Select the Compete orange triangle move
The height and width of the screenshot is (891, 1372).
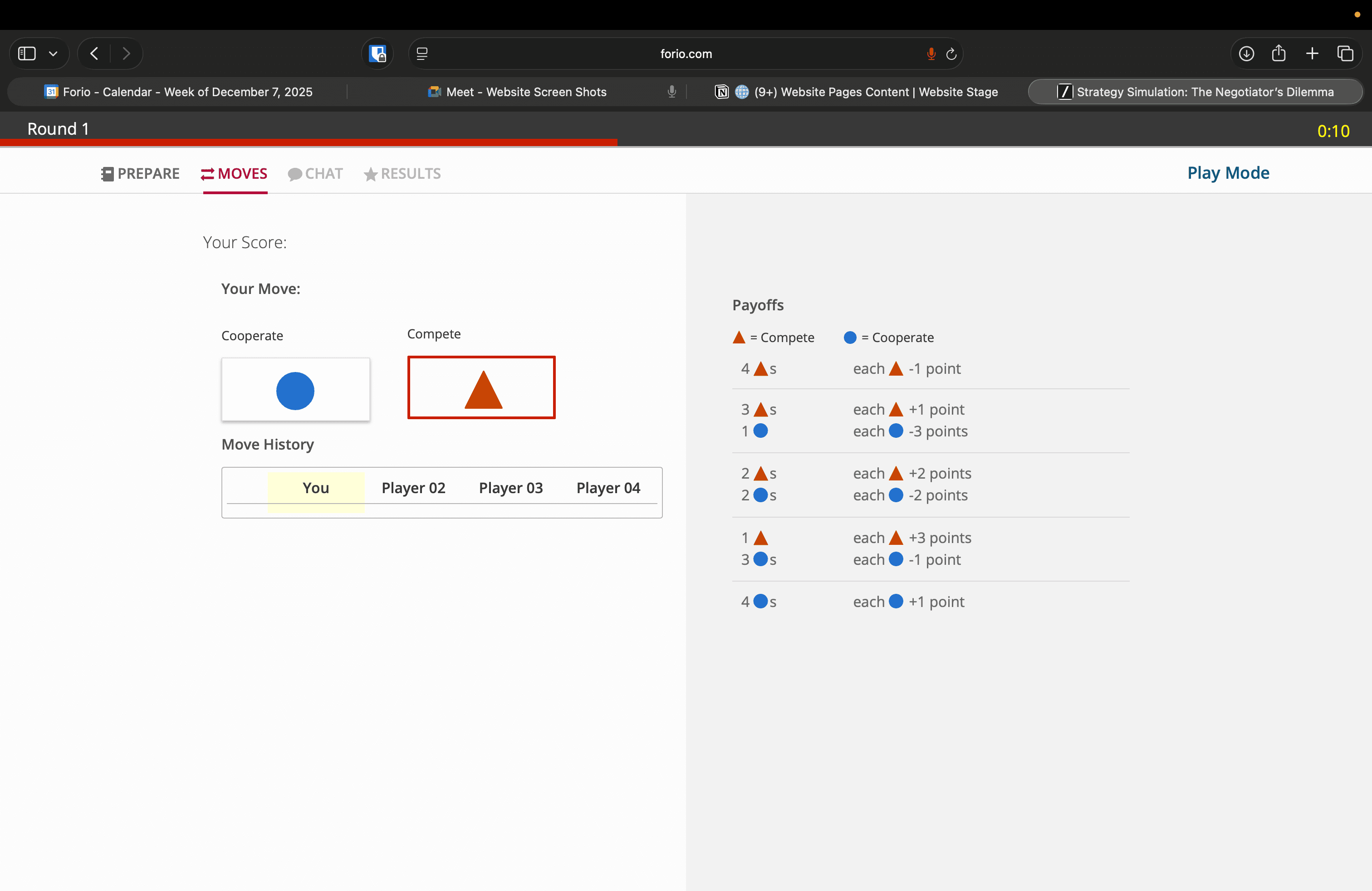click(x=481, y=387)
